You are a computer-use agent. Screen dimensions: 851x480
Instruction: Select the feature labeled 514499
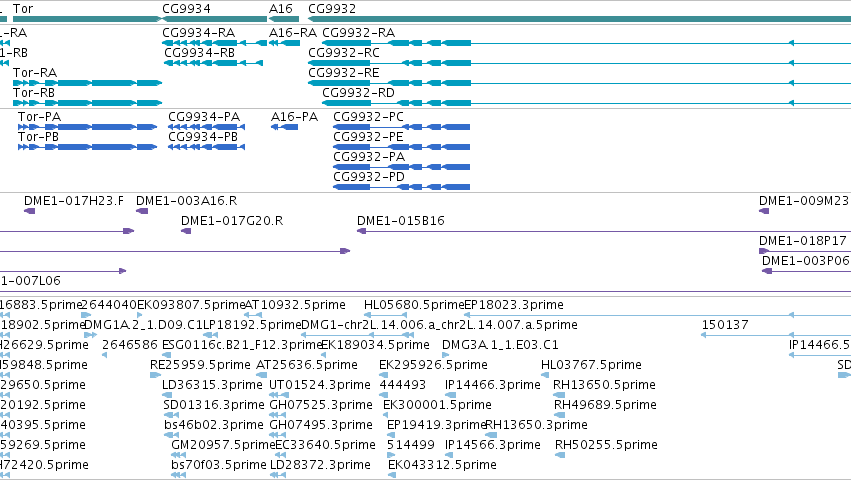pyautogui.click(x=411, y=446)
